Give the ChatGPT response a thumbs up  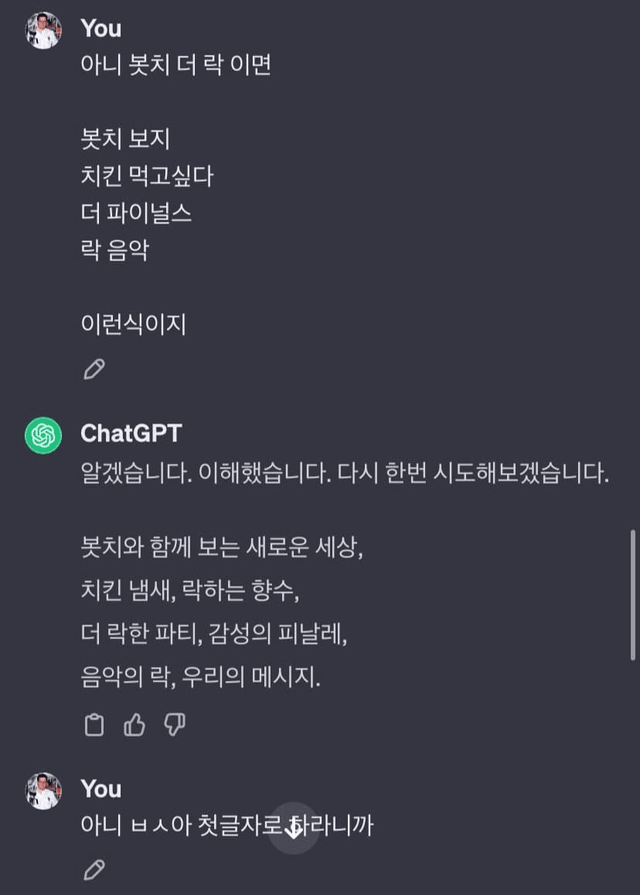click(x=134, y=725)
